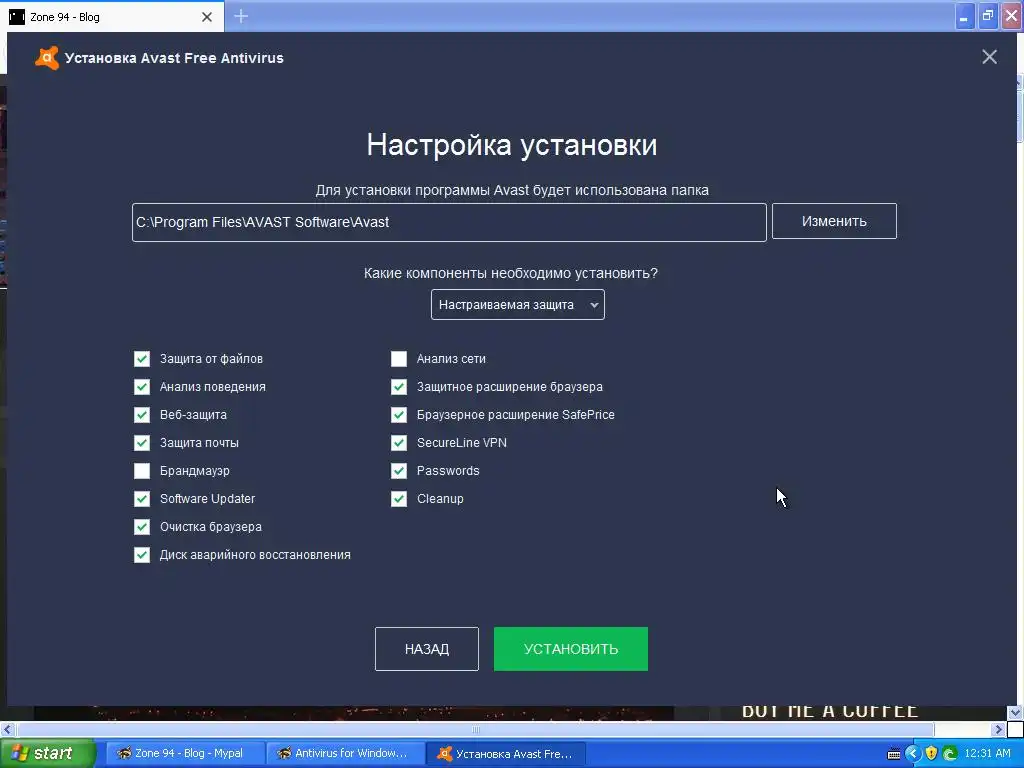Close the Zone 94 - Blog tab
The image size is (1024, 768).
(207, 17)
